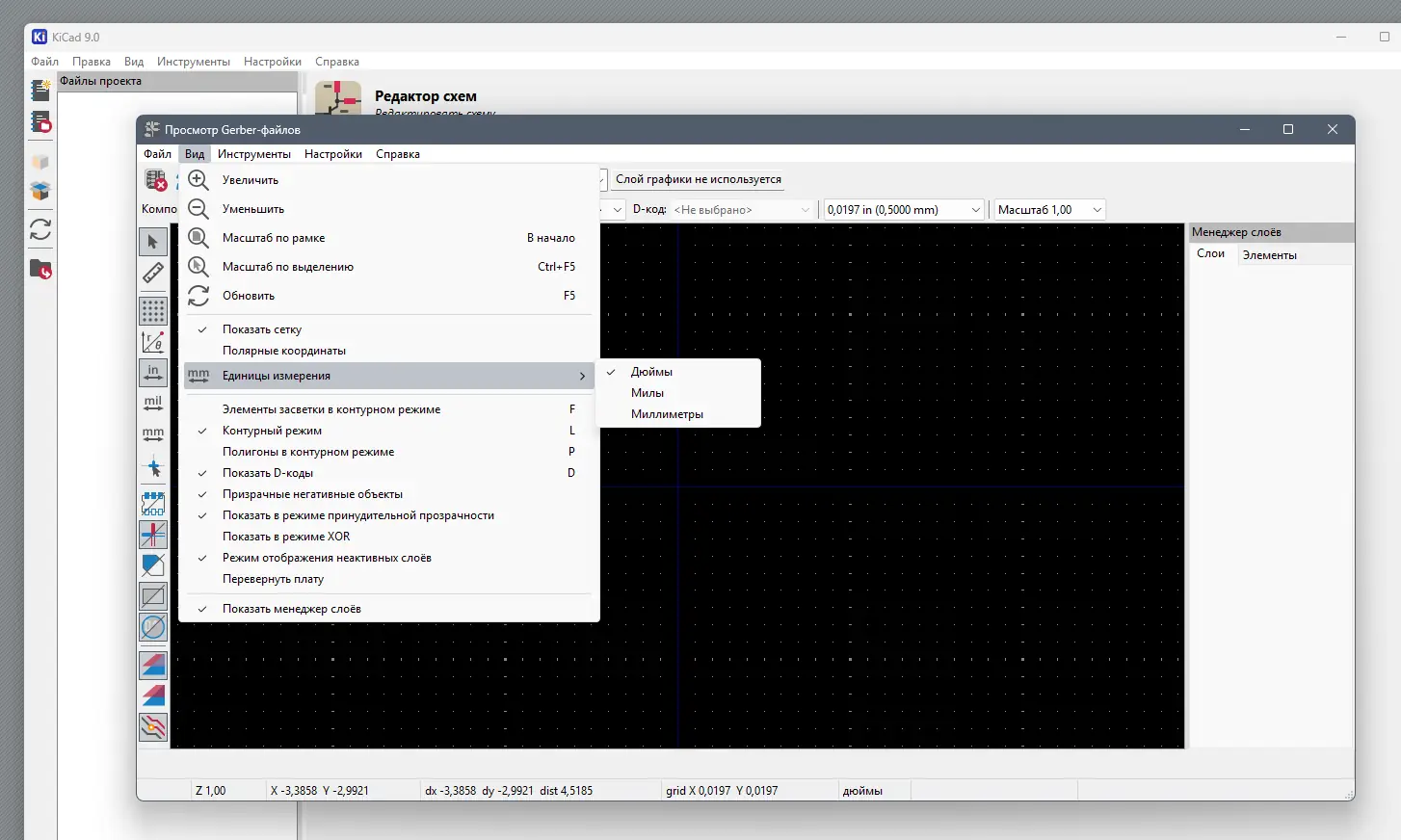Switch units with the 'mm' toolbar icon

click(153, 434)
